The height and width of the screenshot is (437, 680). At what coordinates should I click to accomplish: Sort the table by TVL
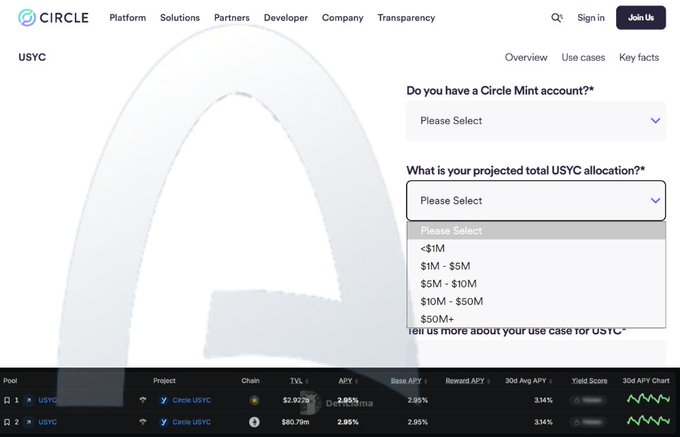click(299, 381)
